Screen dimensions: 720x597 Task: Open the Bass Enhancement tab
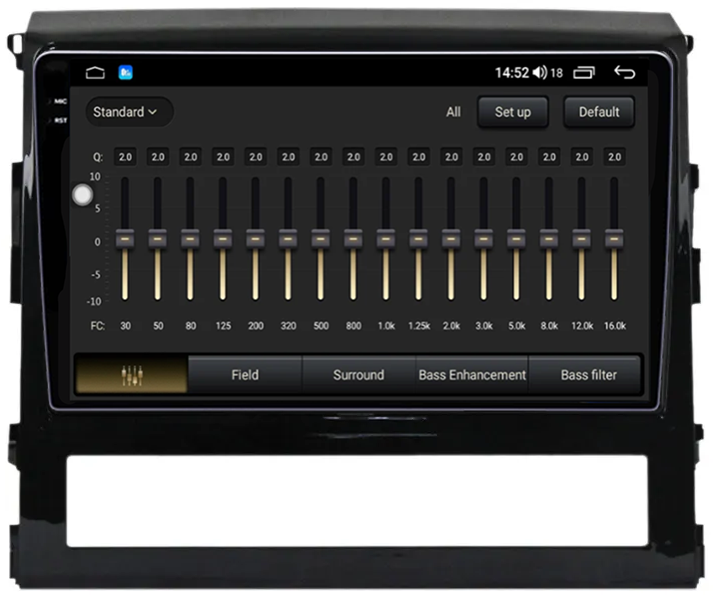click(472, 375)
